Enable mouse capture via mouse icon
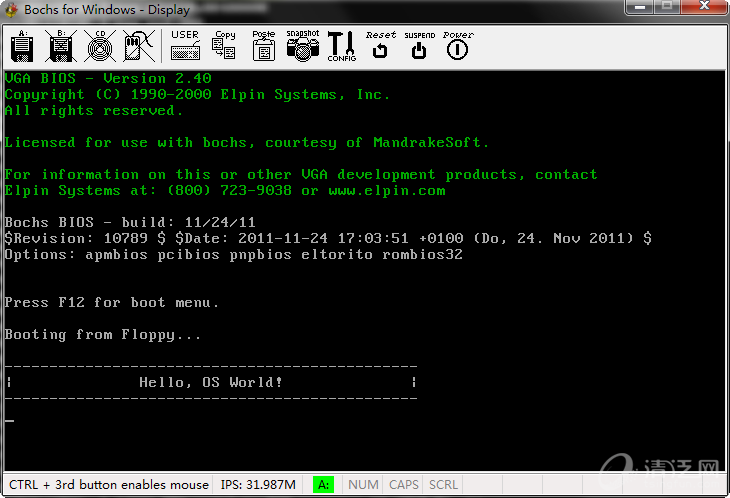Screen dimensions: 730x498 click(x=137, y=46)
